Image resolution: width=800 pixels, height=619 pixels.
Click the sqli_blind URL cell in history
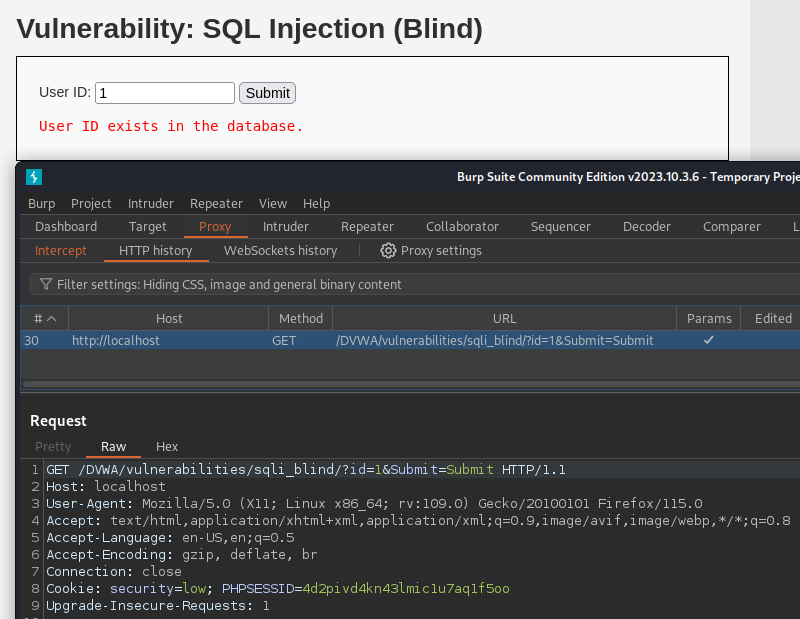(494, 340)
